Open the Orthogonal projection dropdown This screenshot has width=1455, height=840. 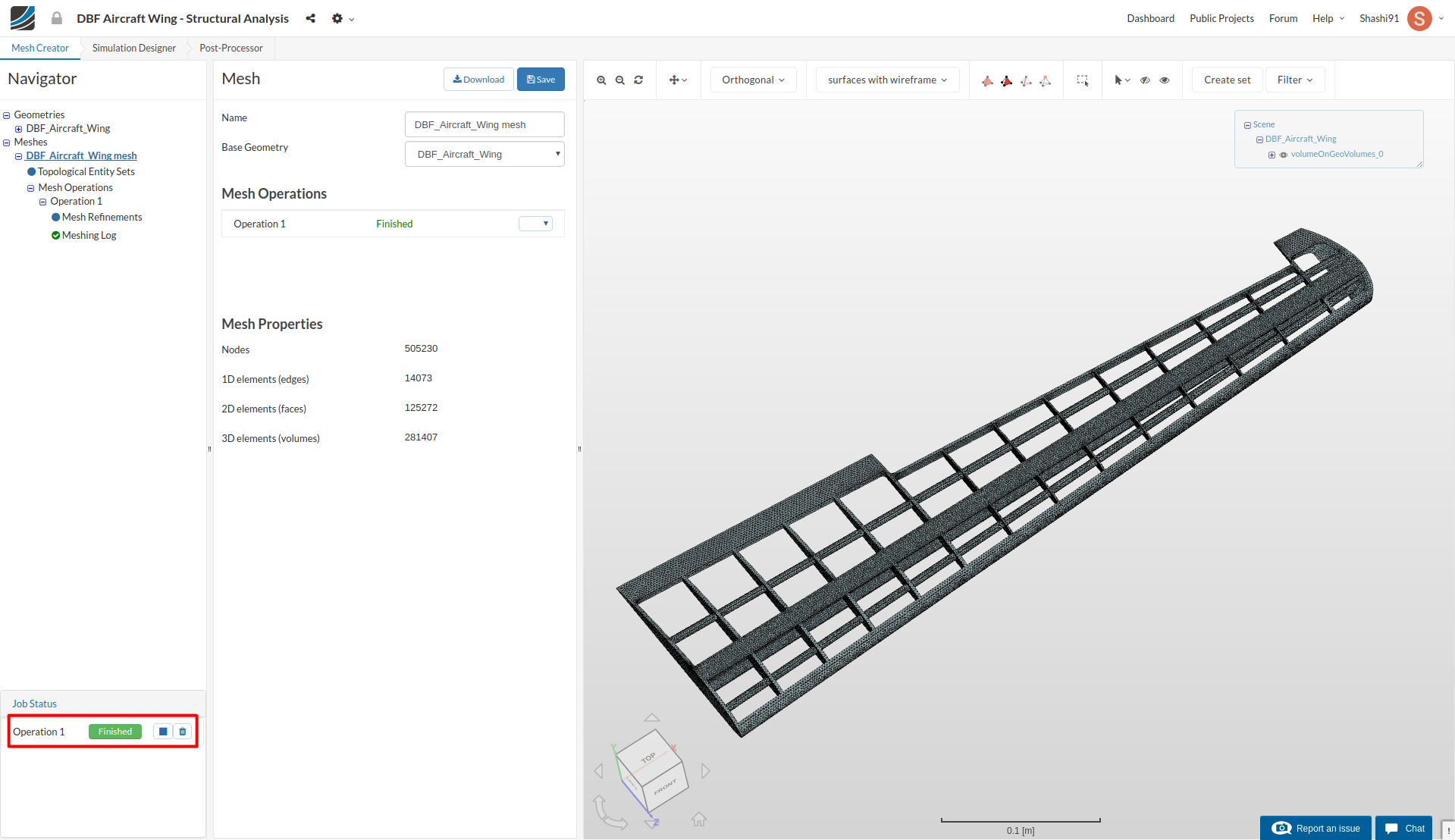(x=753, y=80)
